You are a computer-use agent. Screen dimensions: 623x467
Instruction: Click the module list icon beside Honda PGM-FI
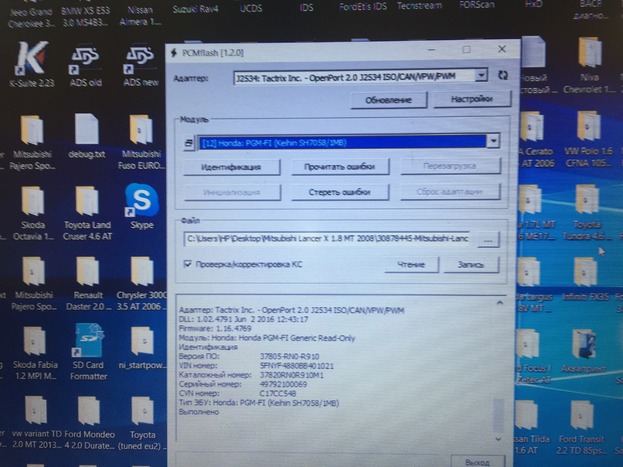point(189,143)
